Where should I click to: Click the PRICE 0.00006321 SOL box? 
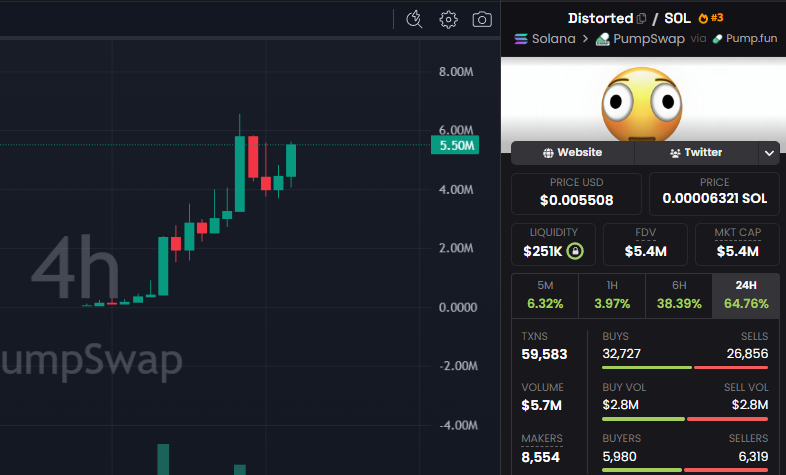click(714, 194)
